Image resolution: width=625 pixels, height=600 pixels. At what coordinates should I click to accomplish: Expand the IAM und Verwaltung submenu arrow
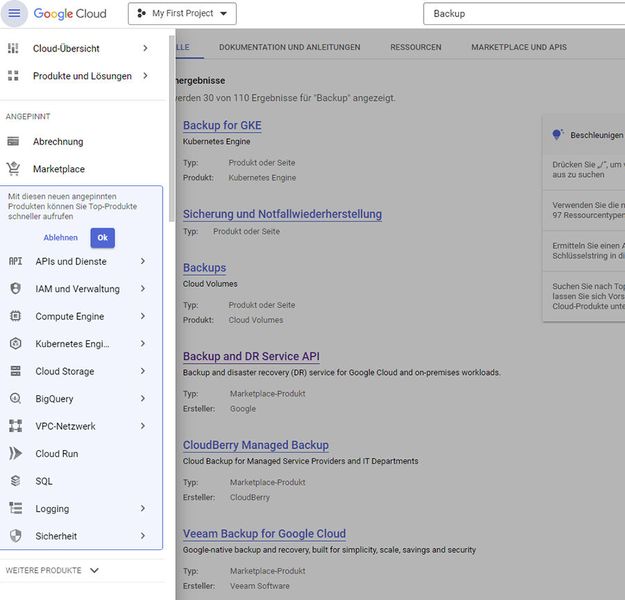click(x=143, y=289)
